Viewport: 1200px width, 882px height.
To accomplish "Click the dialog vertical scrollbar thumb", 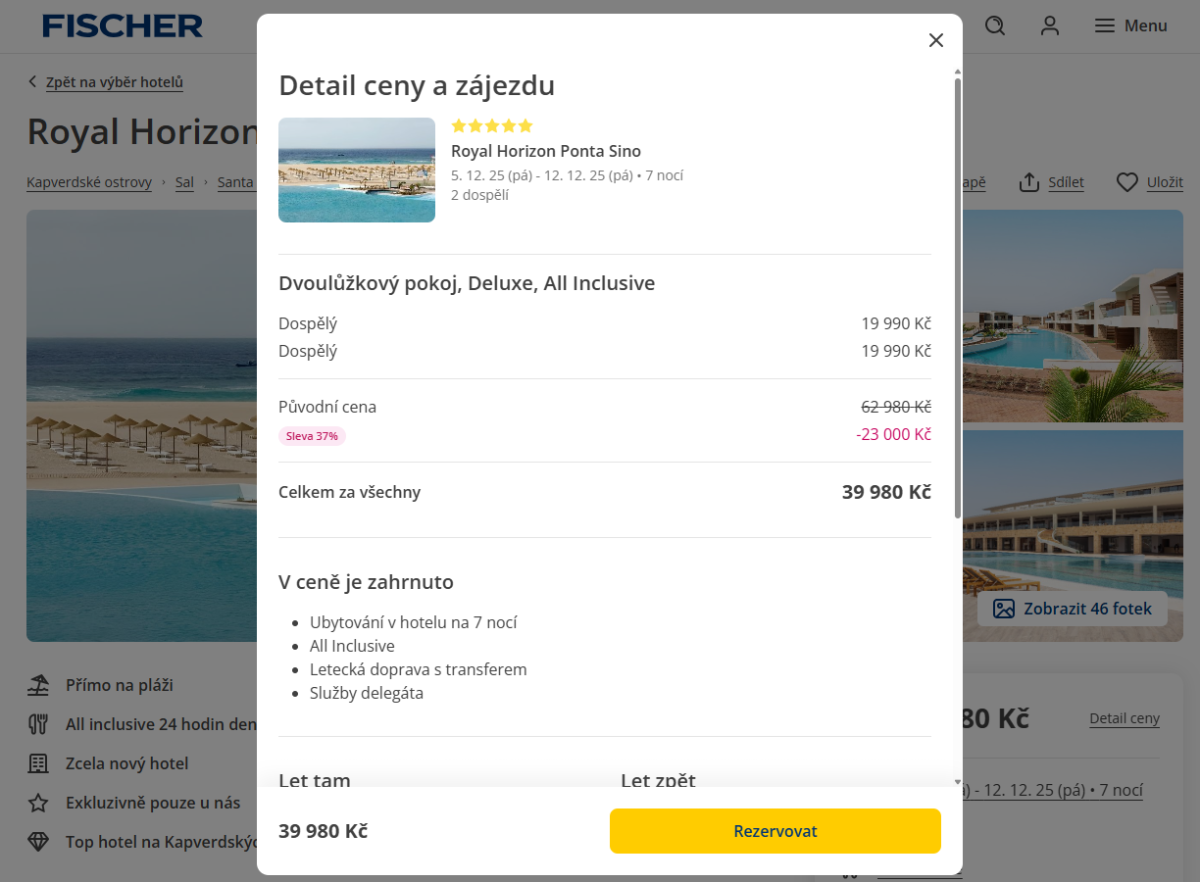I will tap(957, 300).
